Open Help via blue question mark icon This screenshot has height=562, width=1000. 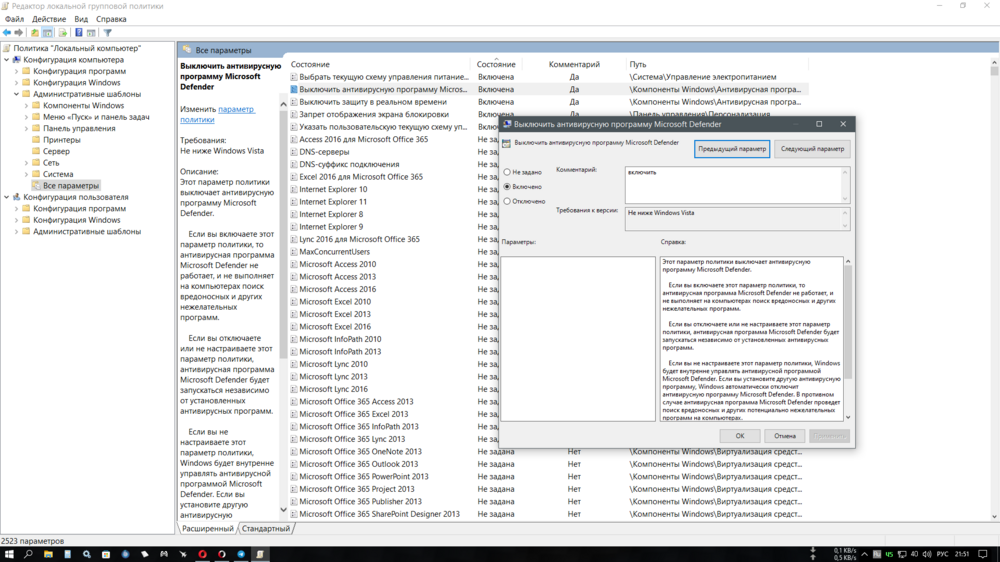point(78,33)
